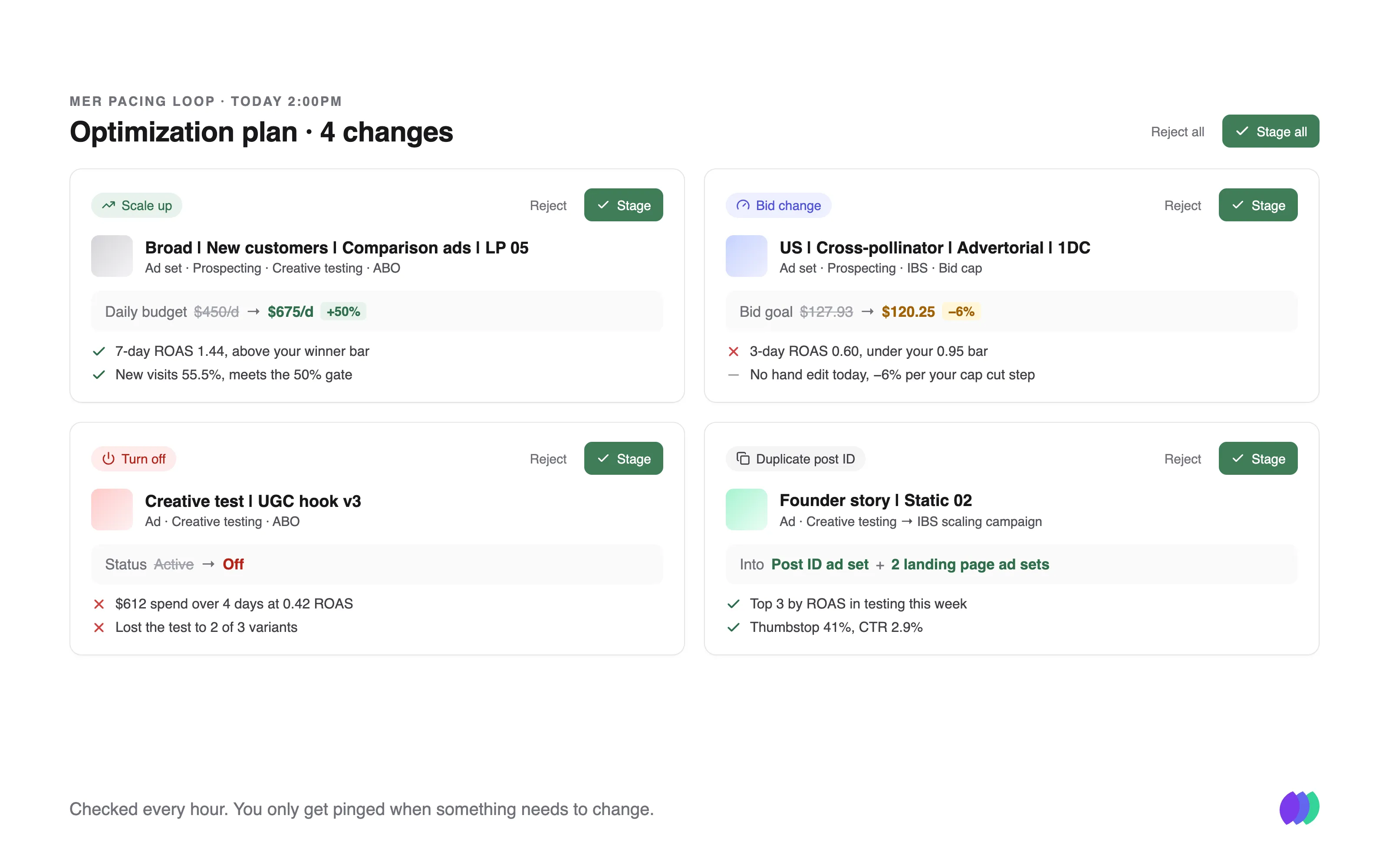Click the new bid goal $120.25
Viewport: 1389px width, 868px height.
click(x=908, y=312)
